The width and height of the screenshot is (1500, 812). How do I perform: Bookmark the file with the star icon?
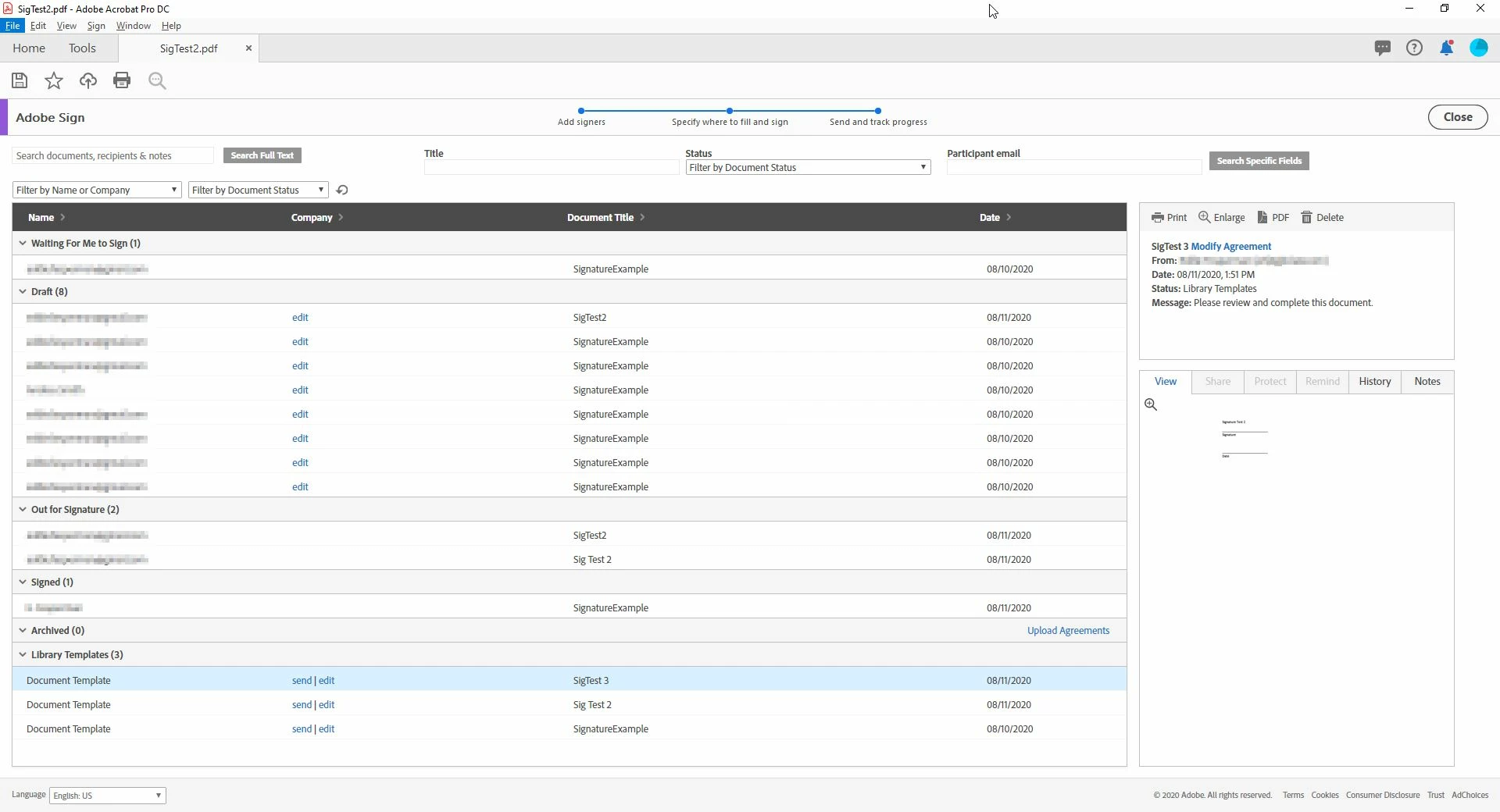click(54, 80)
